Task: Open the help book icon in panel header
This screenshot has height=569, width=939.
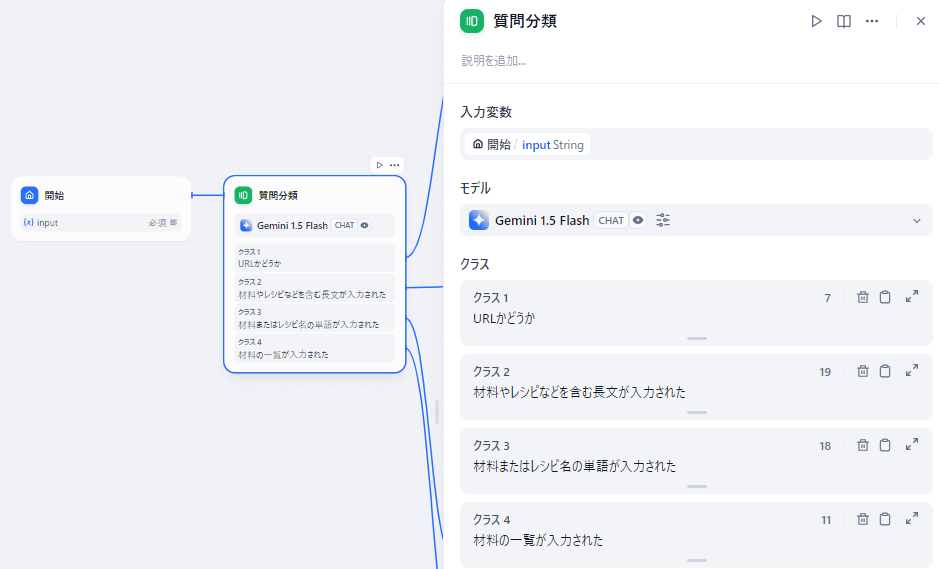Action: pos(844,21)
